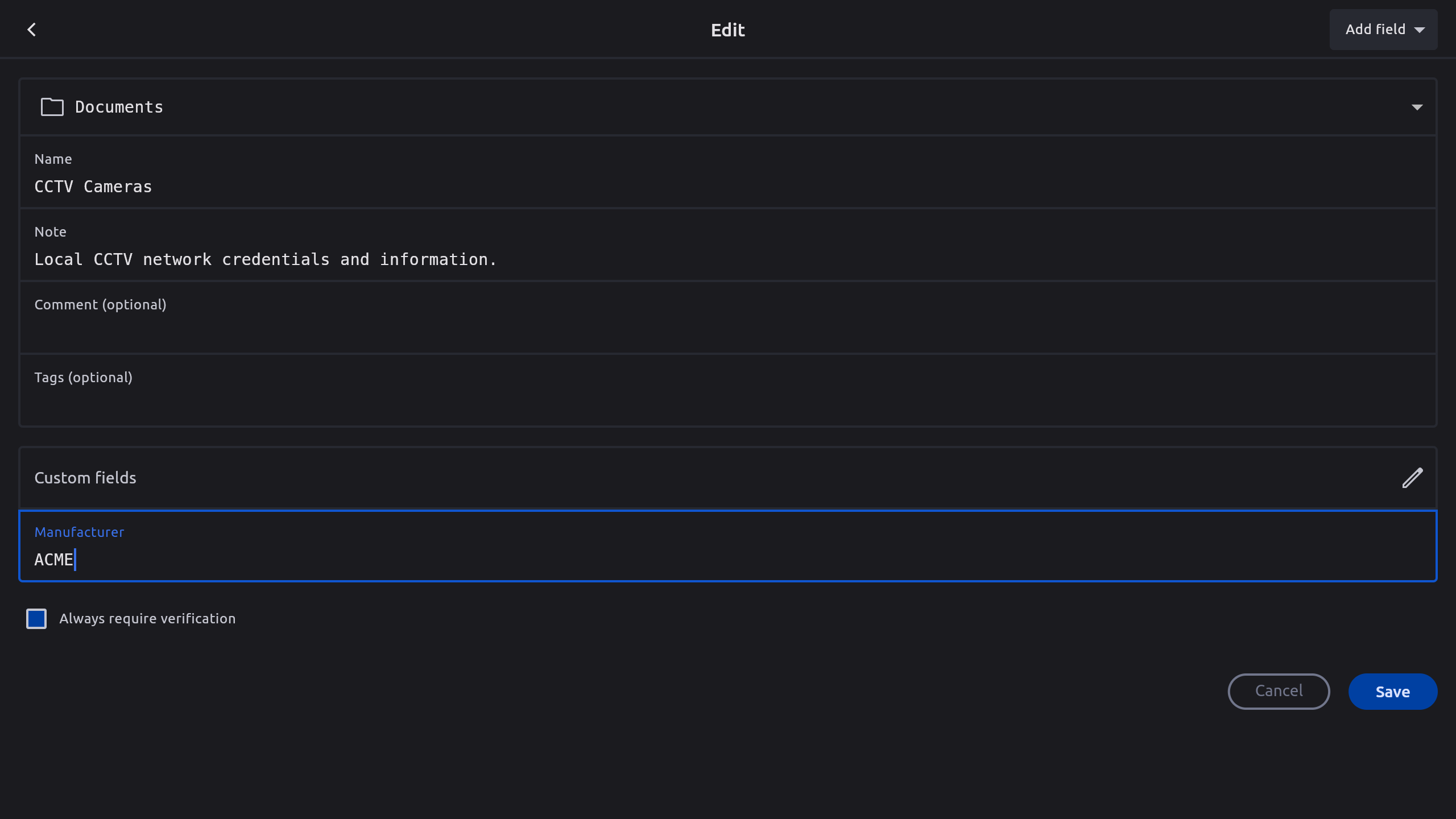
Task: Click the Add field arrow icon
Action: (1420, 30)
